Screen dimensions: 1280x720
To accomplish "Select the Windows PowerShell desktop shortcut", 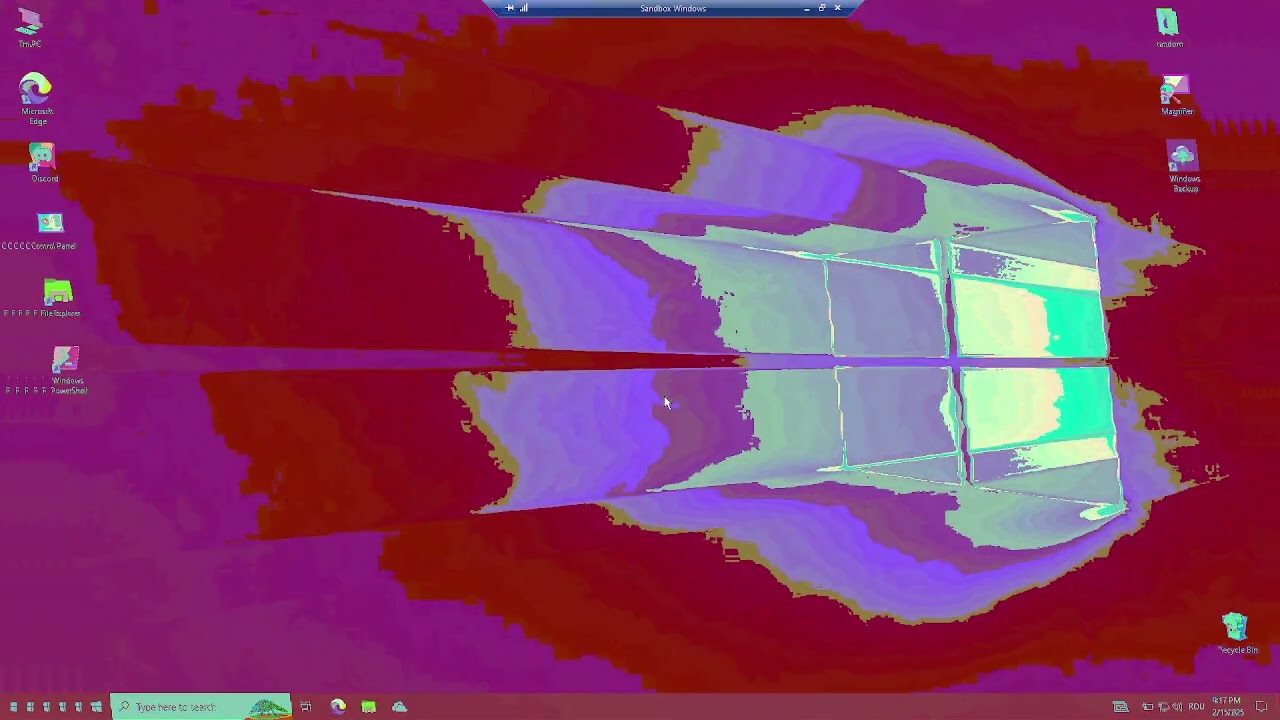I will point(66,370).
